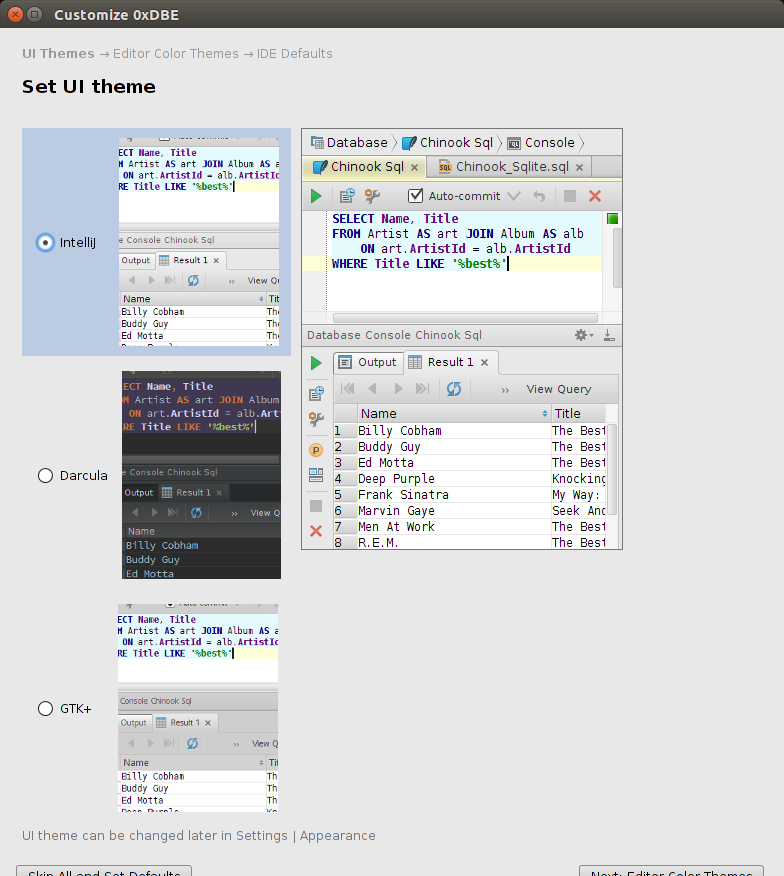Screen dimensions: 784x876
Task: Click the red X cancel icon beside Auto-commit
Action: (595, 196)
